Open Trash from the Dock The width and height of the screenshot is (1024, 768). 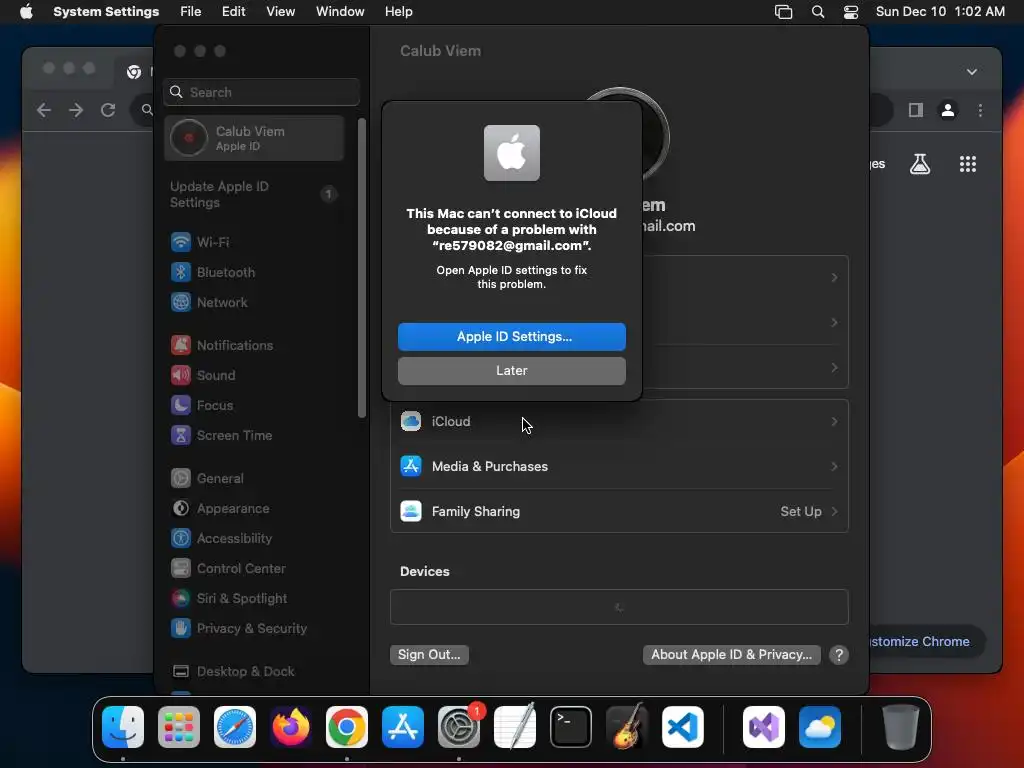(901, 727)
